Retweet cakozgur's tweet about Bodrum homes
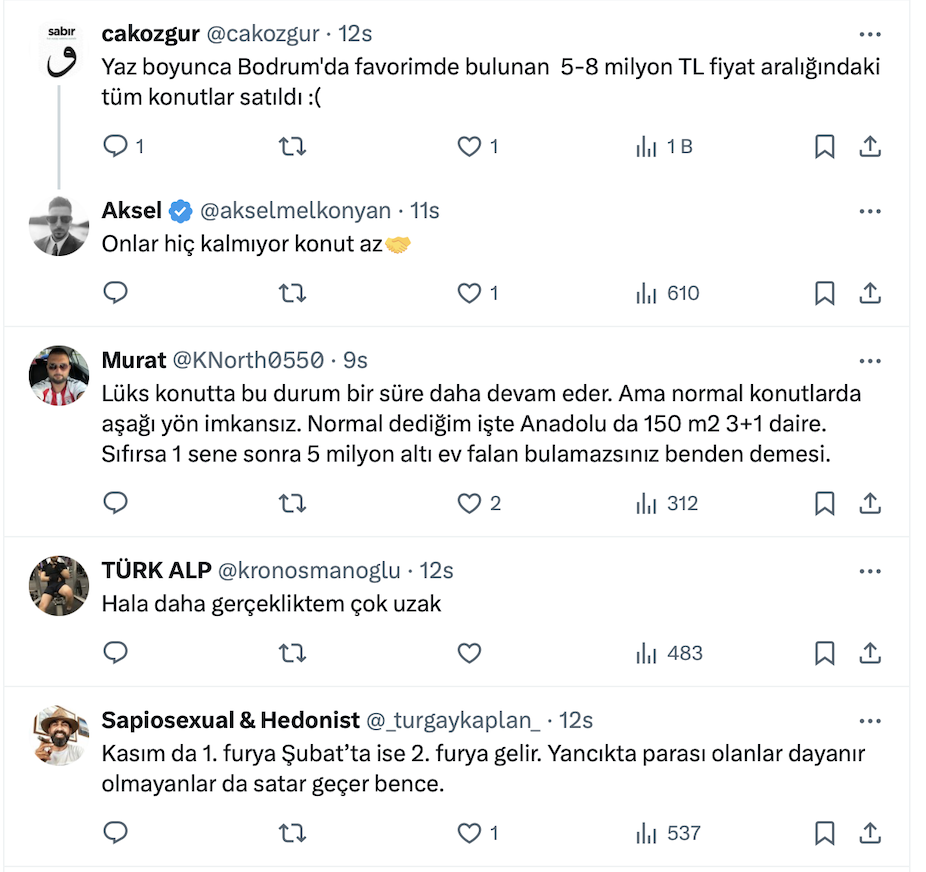This screenshot has width=926, height=872. (291, 147)
